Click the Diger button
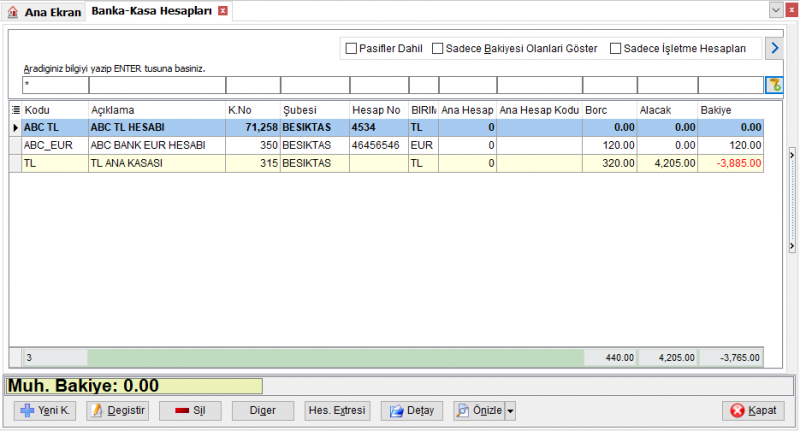The height and width of the screenshot is (431, 800). coord(263,410)
